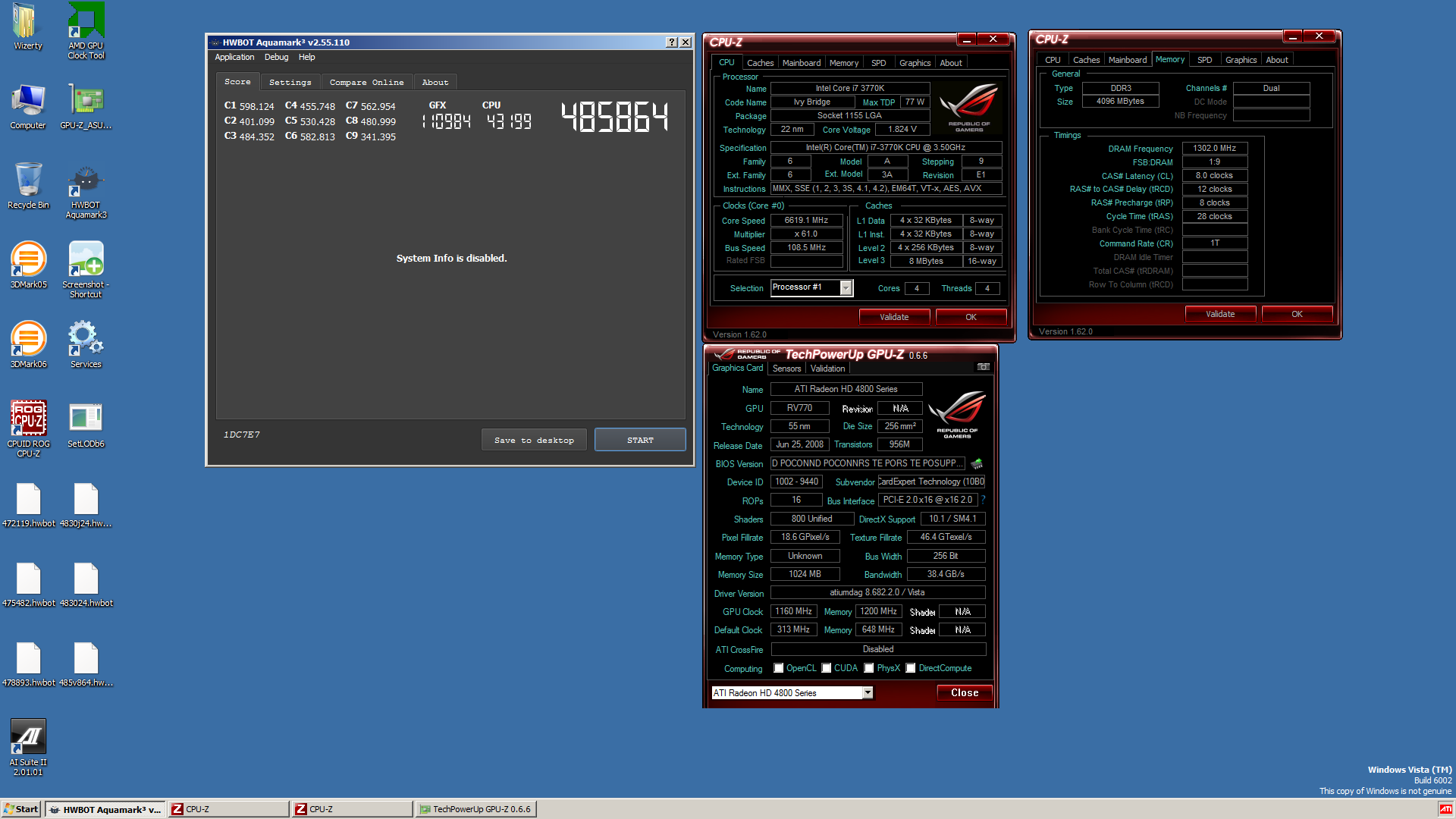Screen dimensions: 1456x819
Task: Switch to Validation tab in GPU-Z
Action: pyautogui.click(x=827, y=369)
